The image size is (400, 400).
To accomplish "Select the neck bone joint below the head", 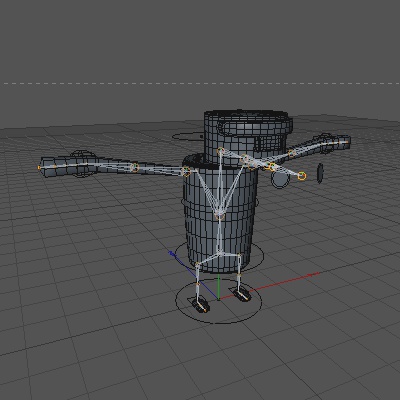I will click(x=221, y=152).
